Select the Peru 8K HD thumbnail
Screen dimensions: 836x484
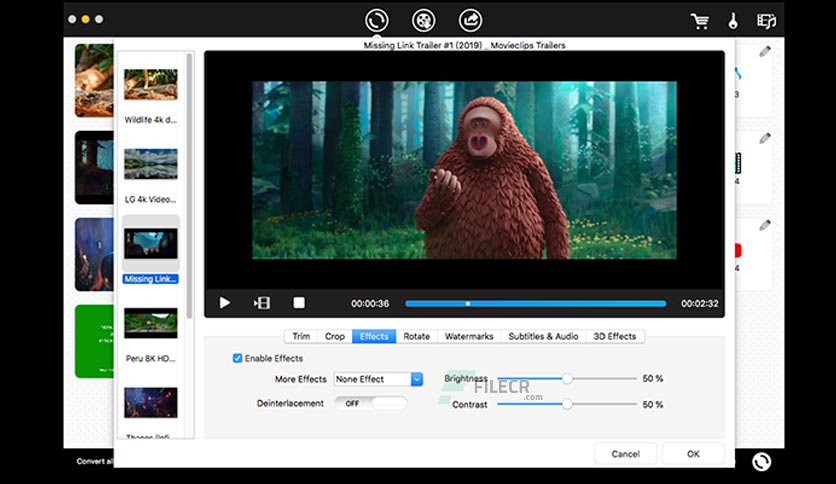tap(151, 323)
